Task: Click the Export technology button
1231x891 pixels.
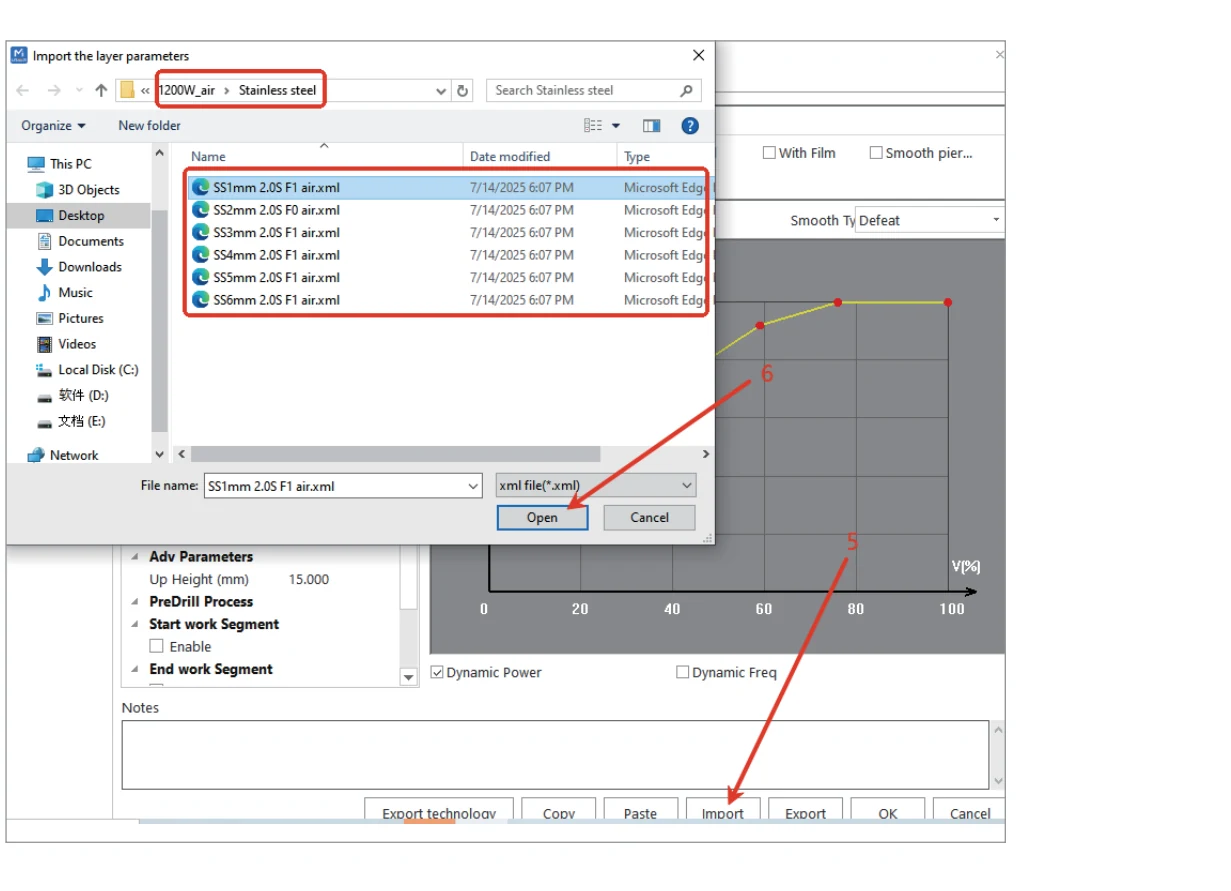Action: point(438,811)
